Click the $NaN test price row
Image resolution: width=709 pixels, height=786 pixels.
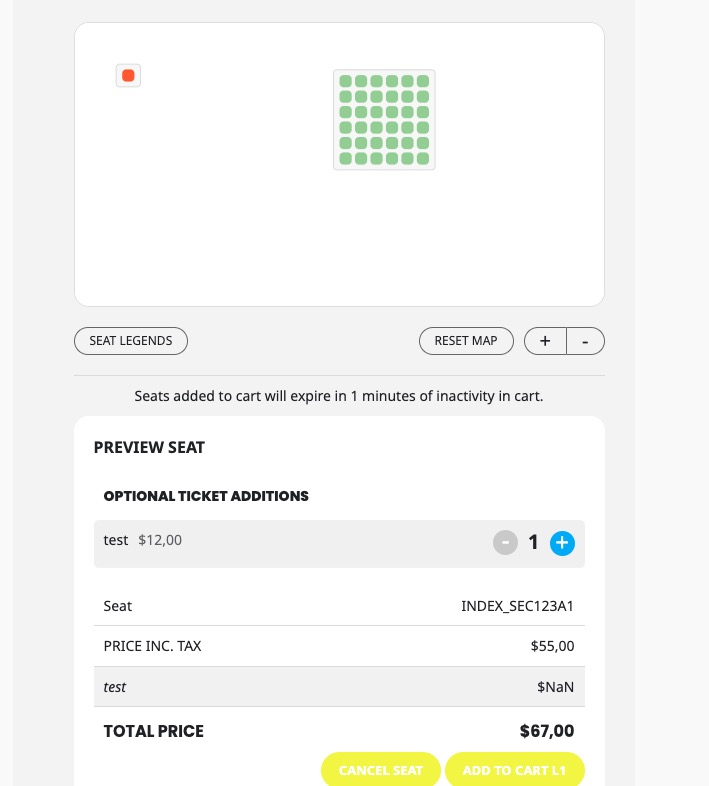point(339,687)
